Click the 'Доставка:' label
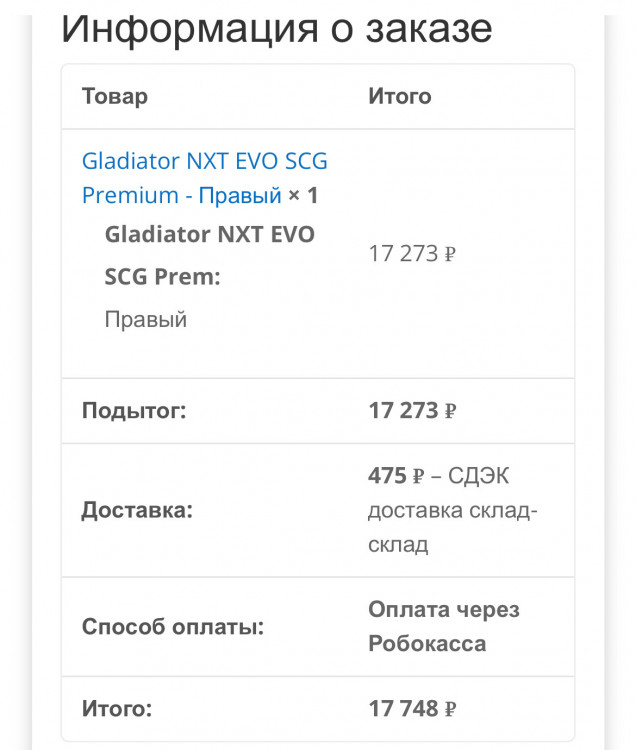This screenshot has height=750, width=636. (137, 511)
